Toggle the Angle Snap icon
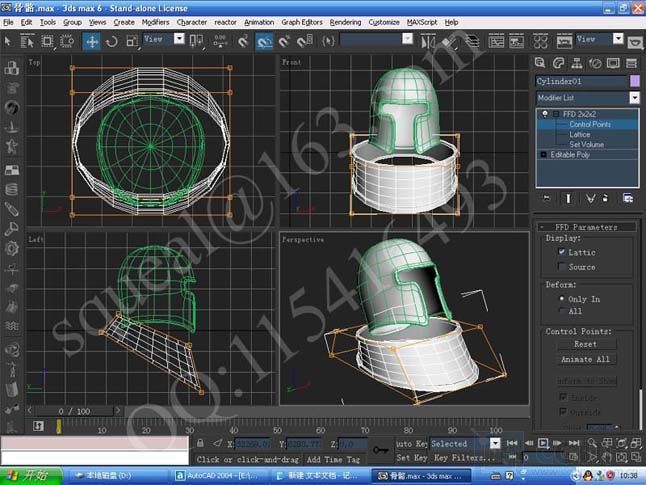This screenshot has height=485, width=646. pos(264,41)
